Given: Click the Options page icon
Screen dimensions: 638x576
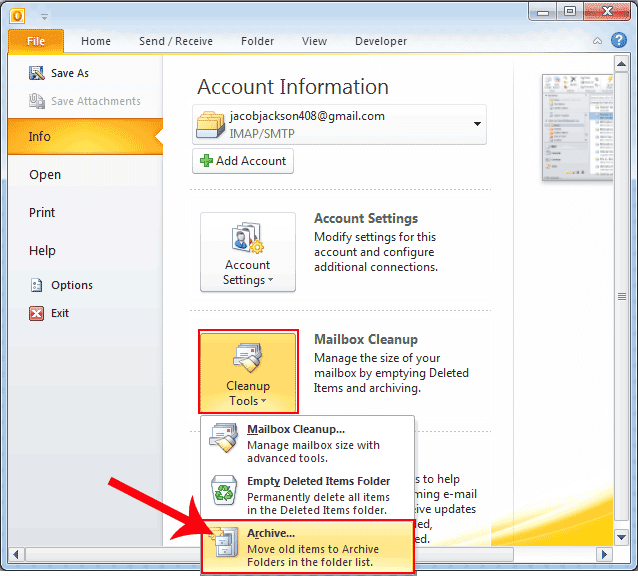Looking at the screenshot, I should 36,285.
